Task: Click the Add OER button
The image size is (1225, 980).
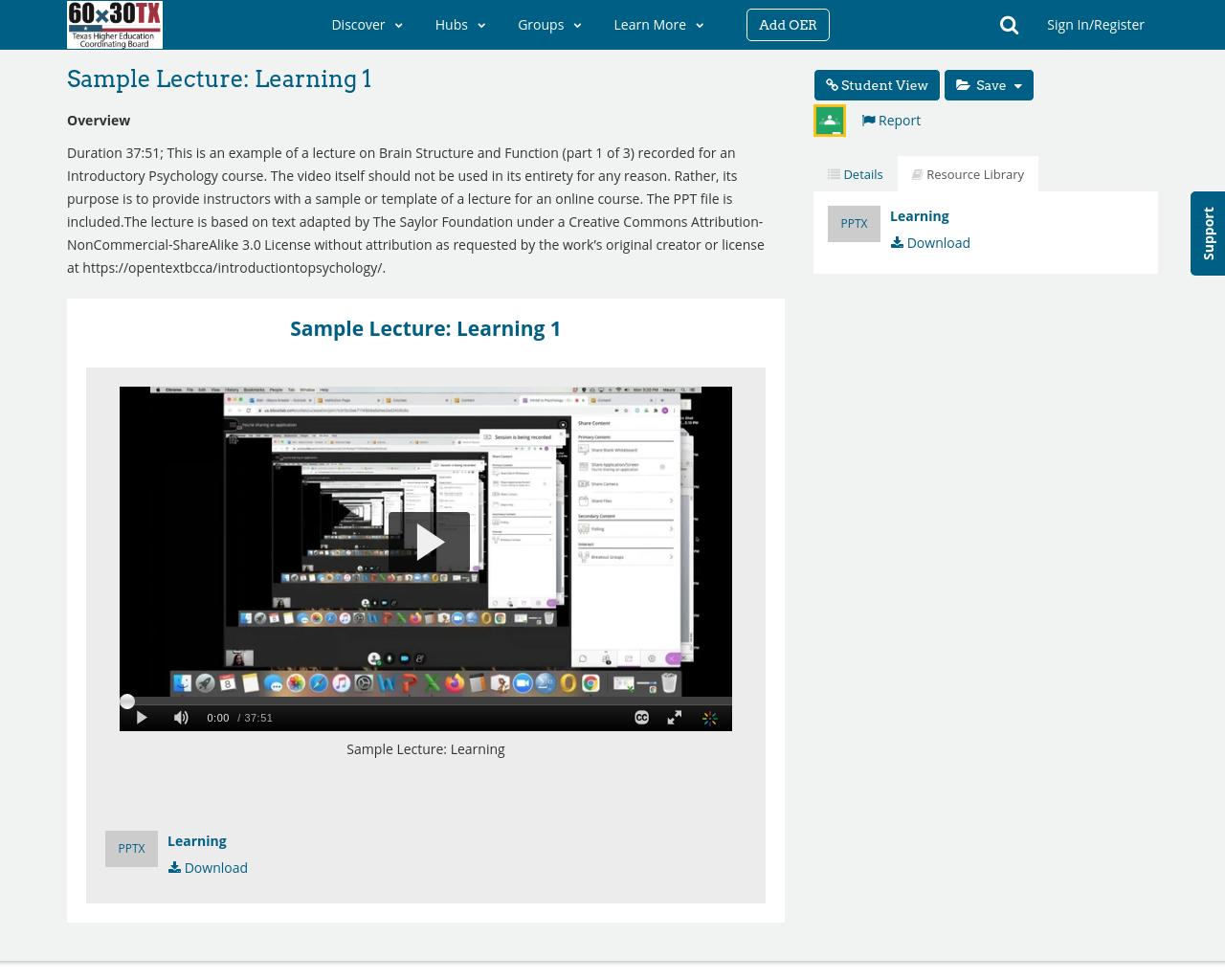Action: point(788,24)
